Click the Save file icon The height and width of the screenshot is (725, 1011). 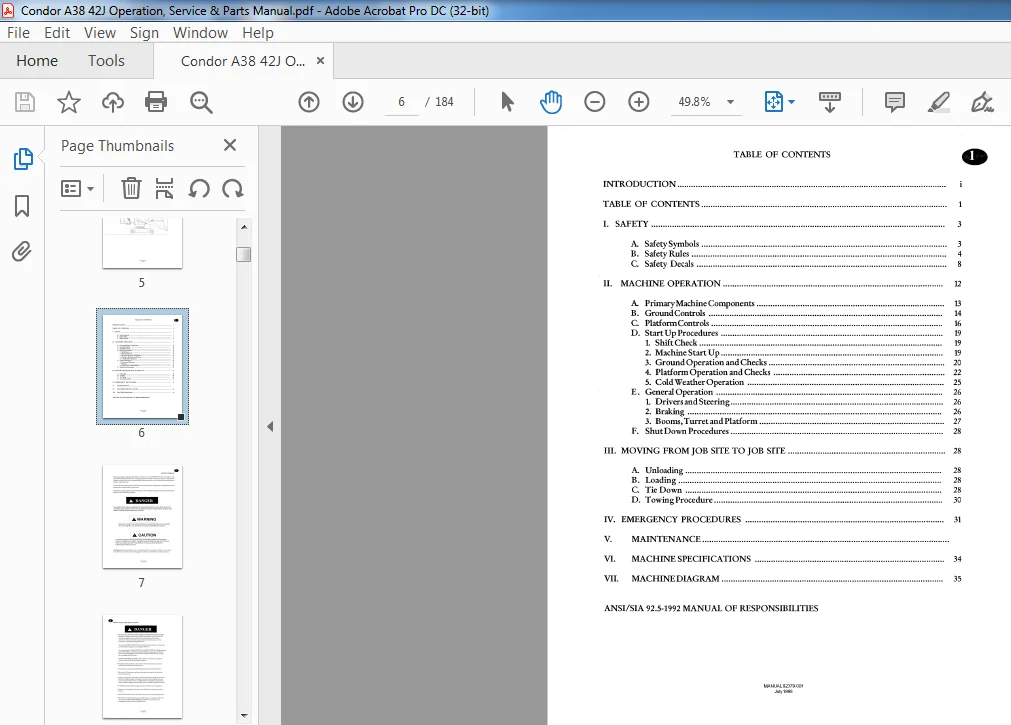(25, 102)
